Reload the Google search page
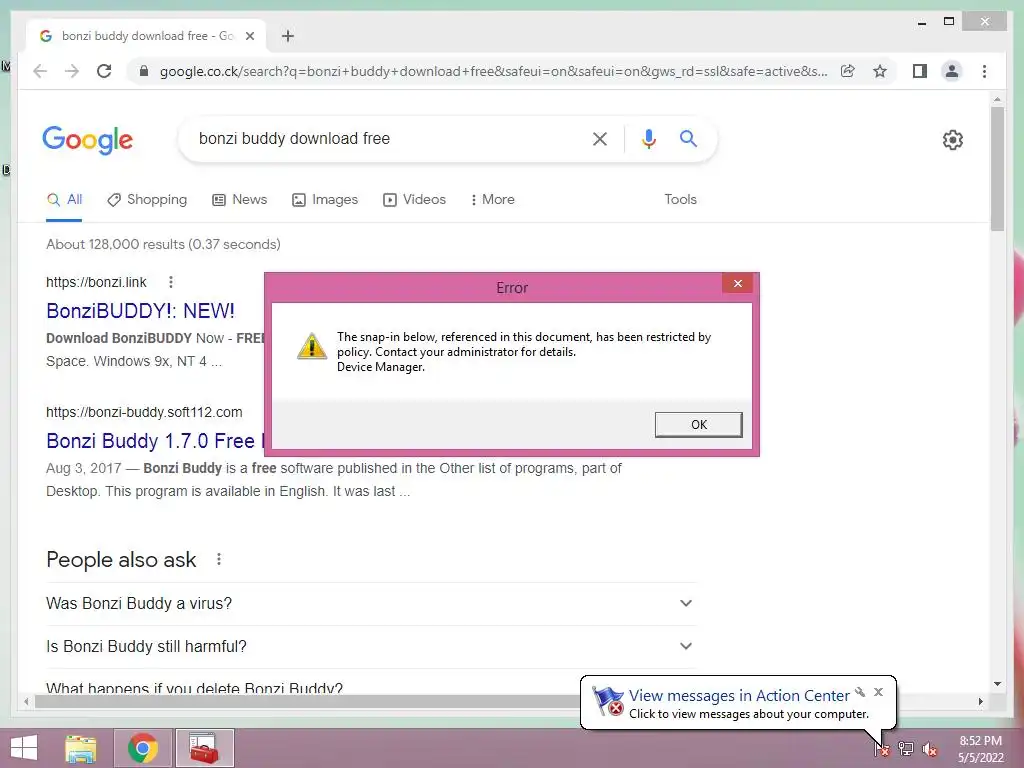This screenshot has width=1024, height=768. coord(104,71)
